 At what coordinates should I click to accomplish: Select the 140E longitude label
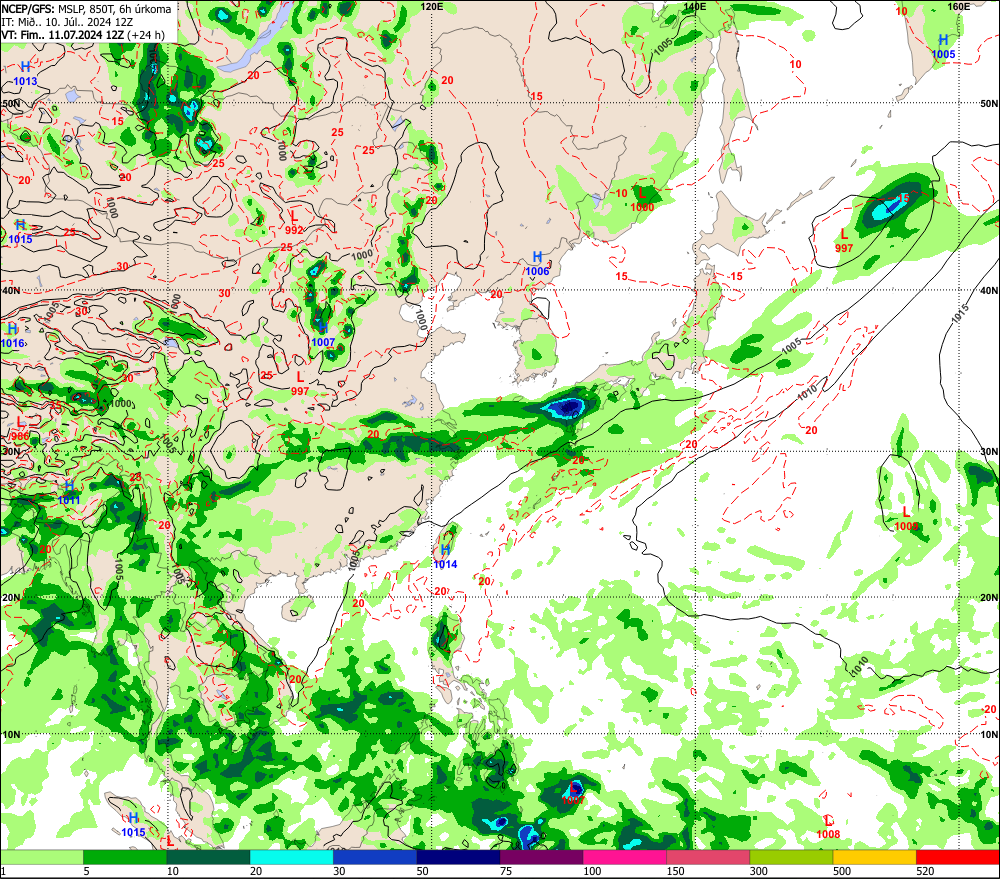695,6
